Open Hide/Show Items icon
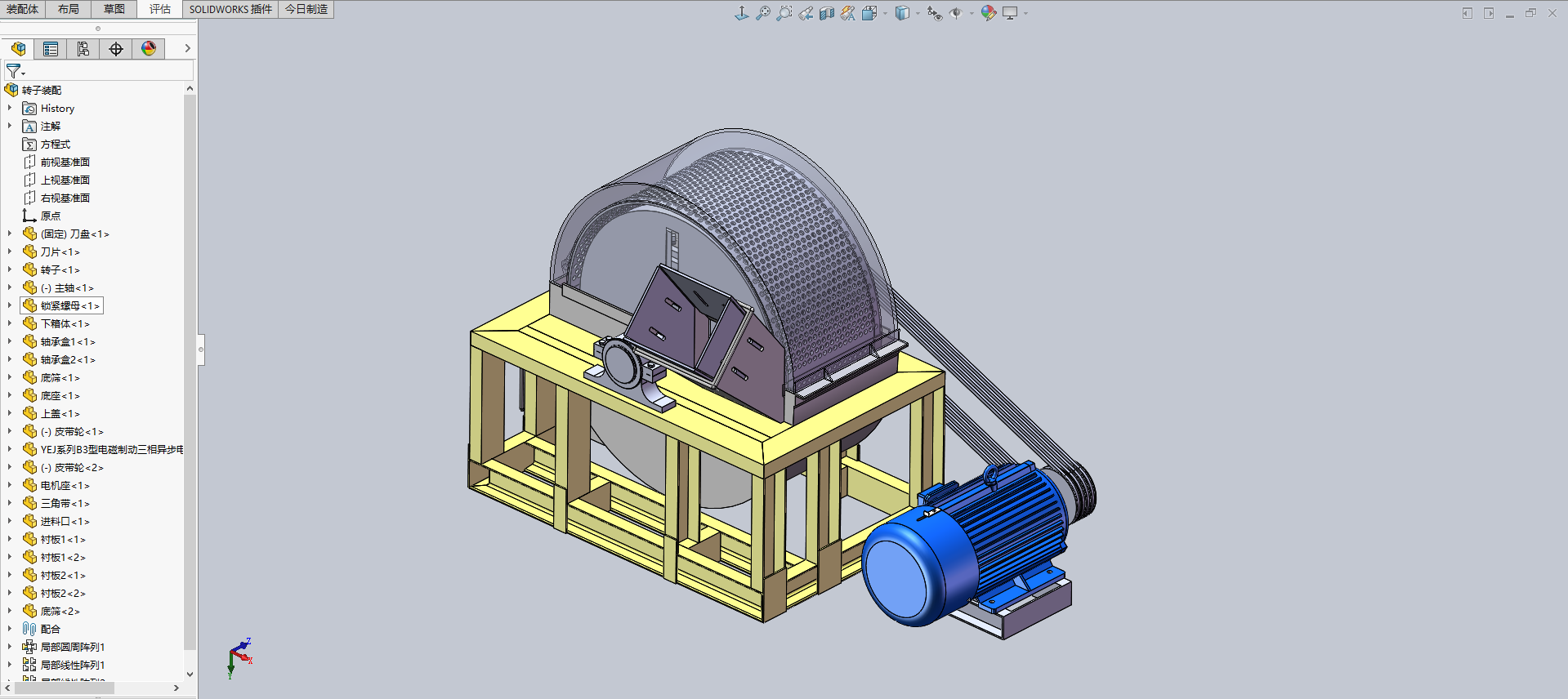This screenshot has height=699, width=1568. [x=935, y=13]
